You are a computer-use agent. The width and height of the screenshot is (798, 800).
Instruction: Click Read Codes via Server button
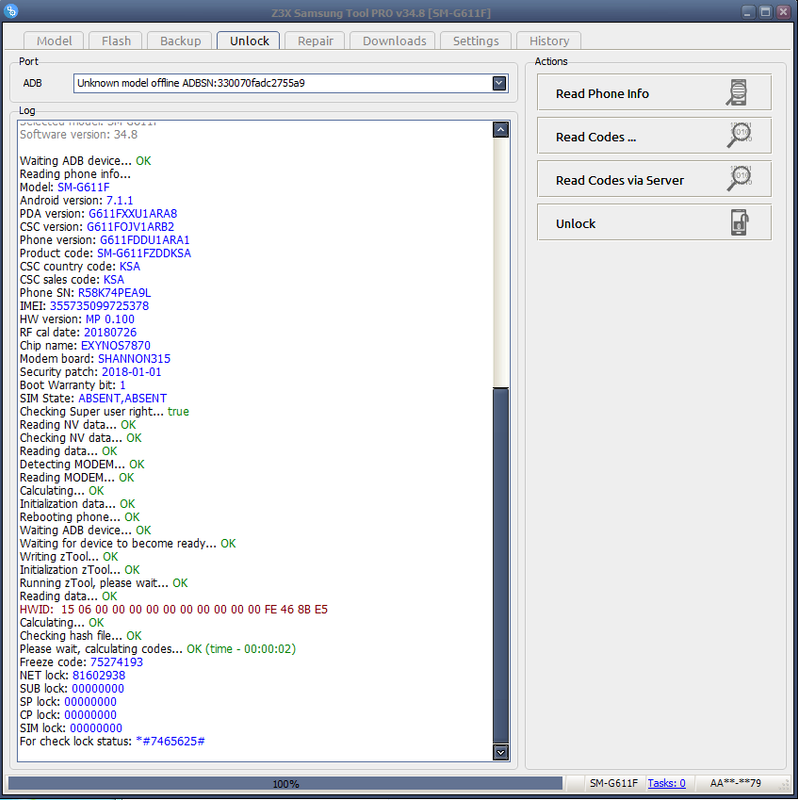654,180
